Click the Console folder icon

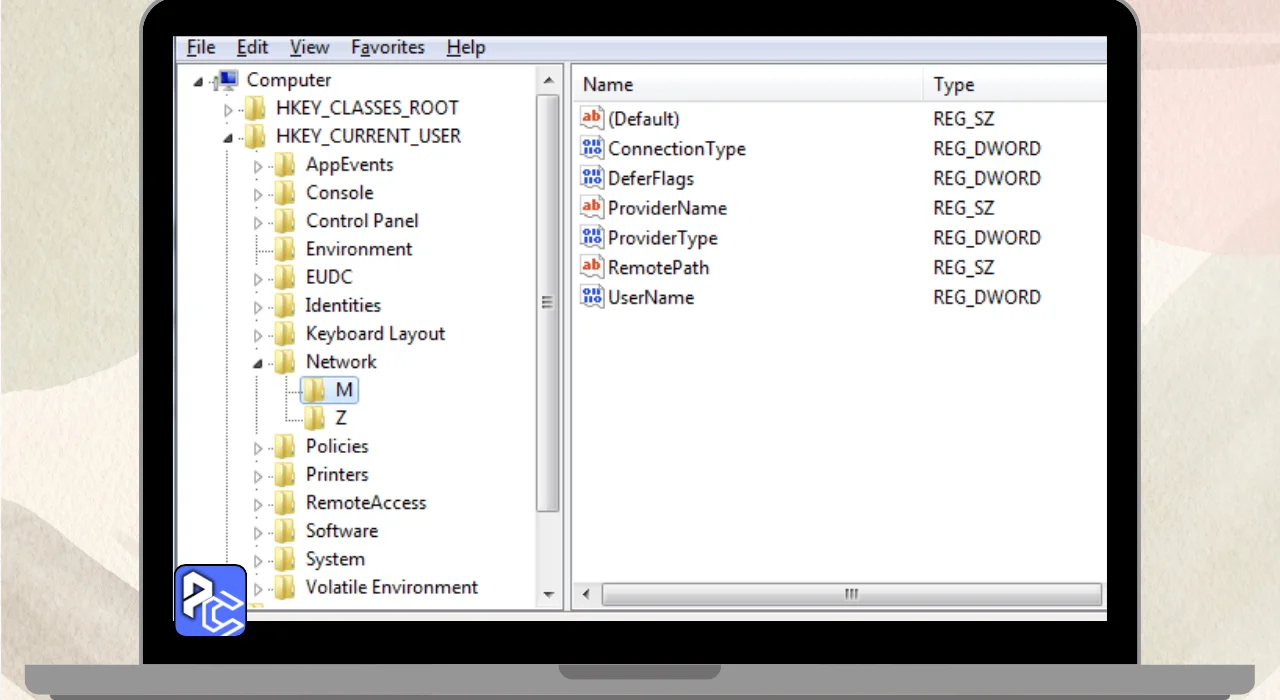(x=285, y=193)
